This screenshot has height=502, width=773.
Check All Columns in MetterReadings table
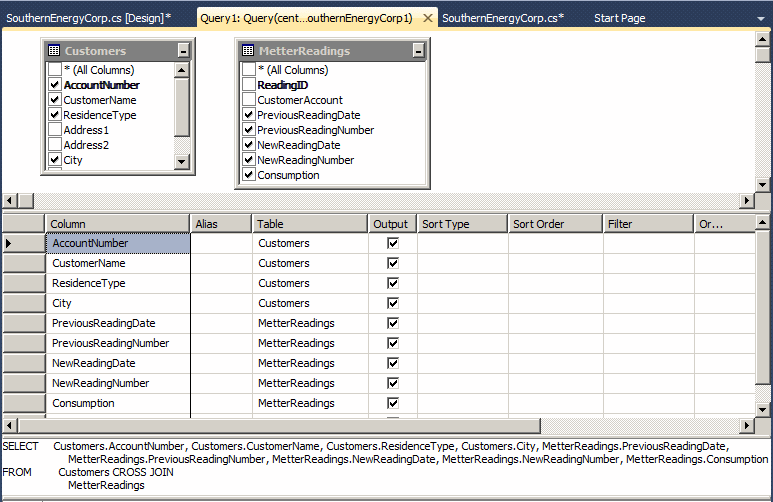click(x=249, y=70)
